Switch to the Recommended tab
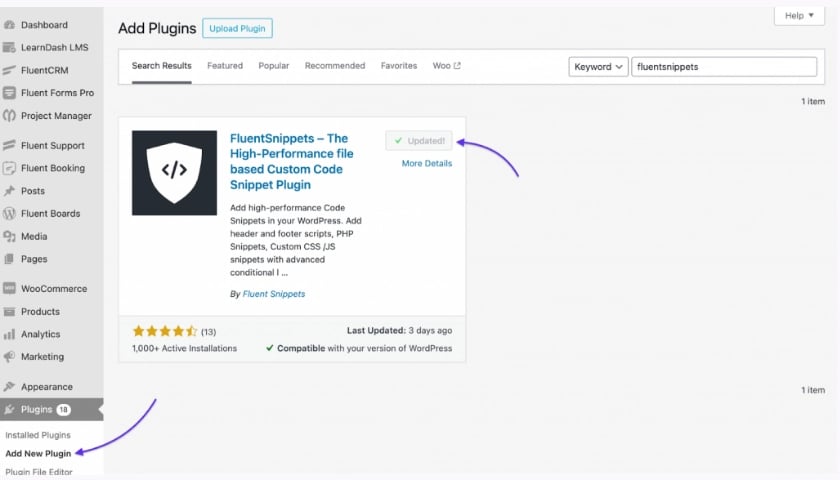Screen dimensions: 840x480 point(335,66)
